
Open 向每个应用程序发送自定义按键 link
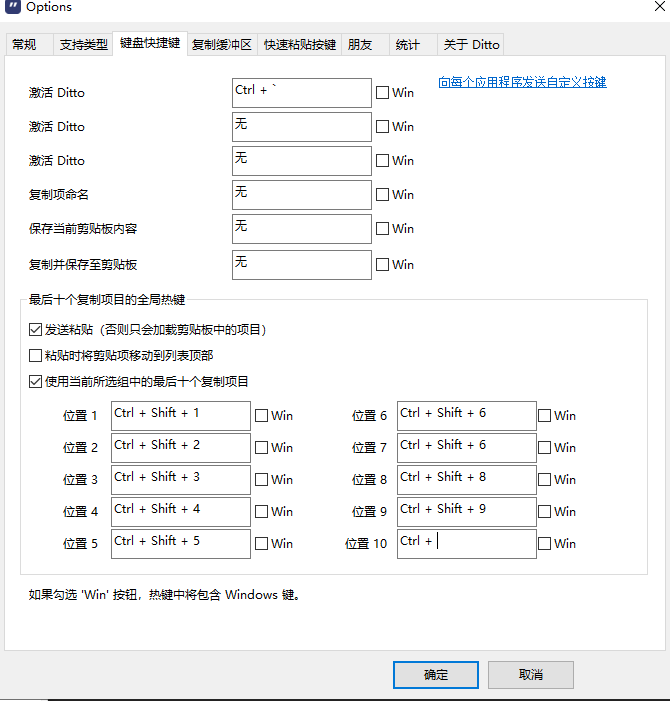[x=522, y=82]
